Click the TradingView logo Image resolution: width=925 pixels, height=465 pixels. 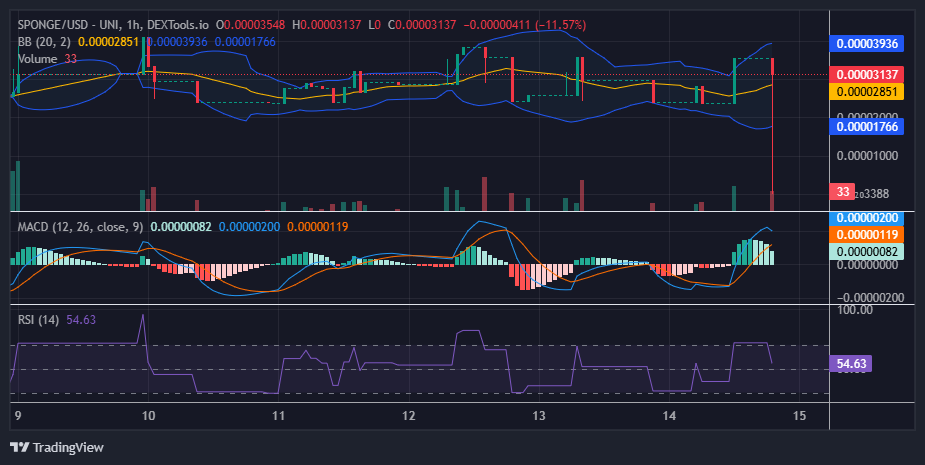pyautogui.click(x=57, y=447)
